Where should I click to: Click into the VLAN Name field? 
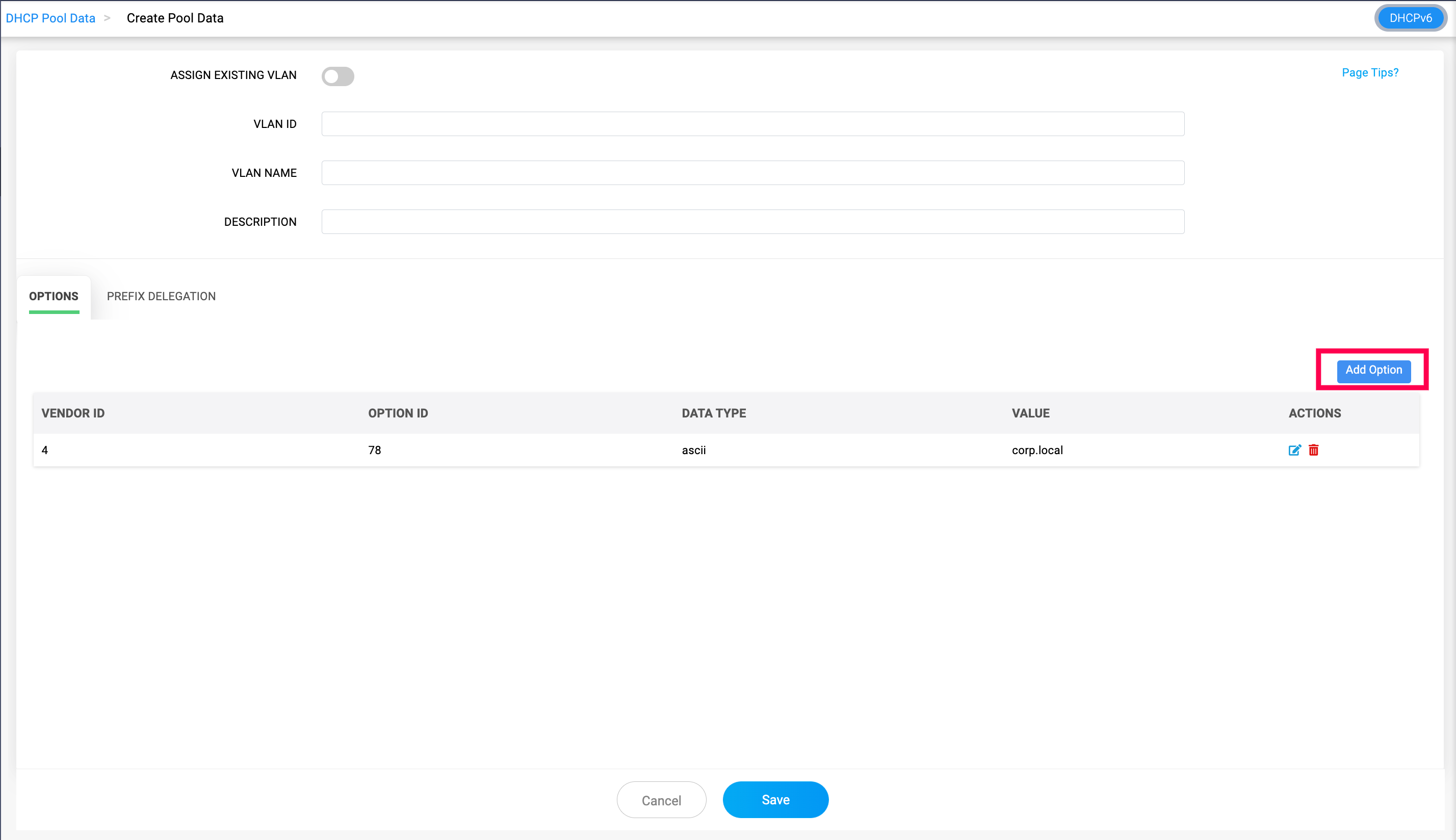point(752,173)
